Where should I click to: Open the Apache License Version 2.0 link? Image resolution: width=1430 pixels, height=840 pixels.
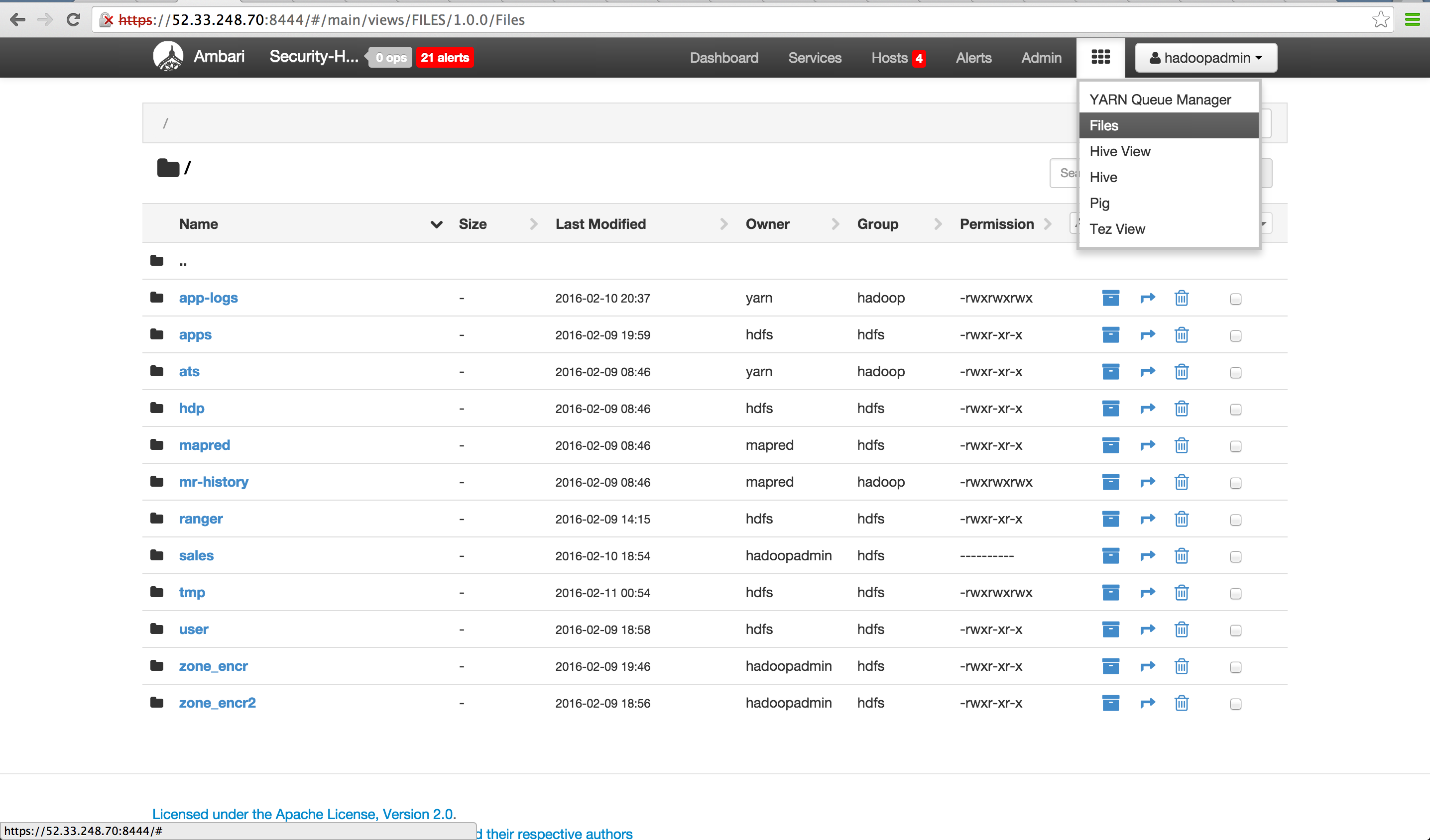coord(304,814)
